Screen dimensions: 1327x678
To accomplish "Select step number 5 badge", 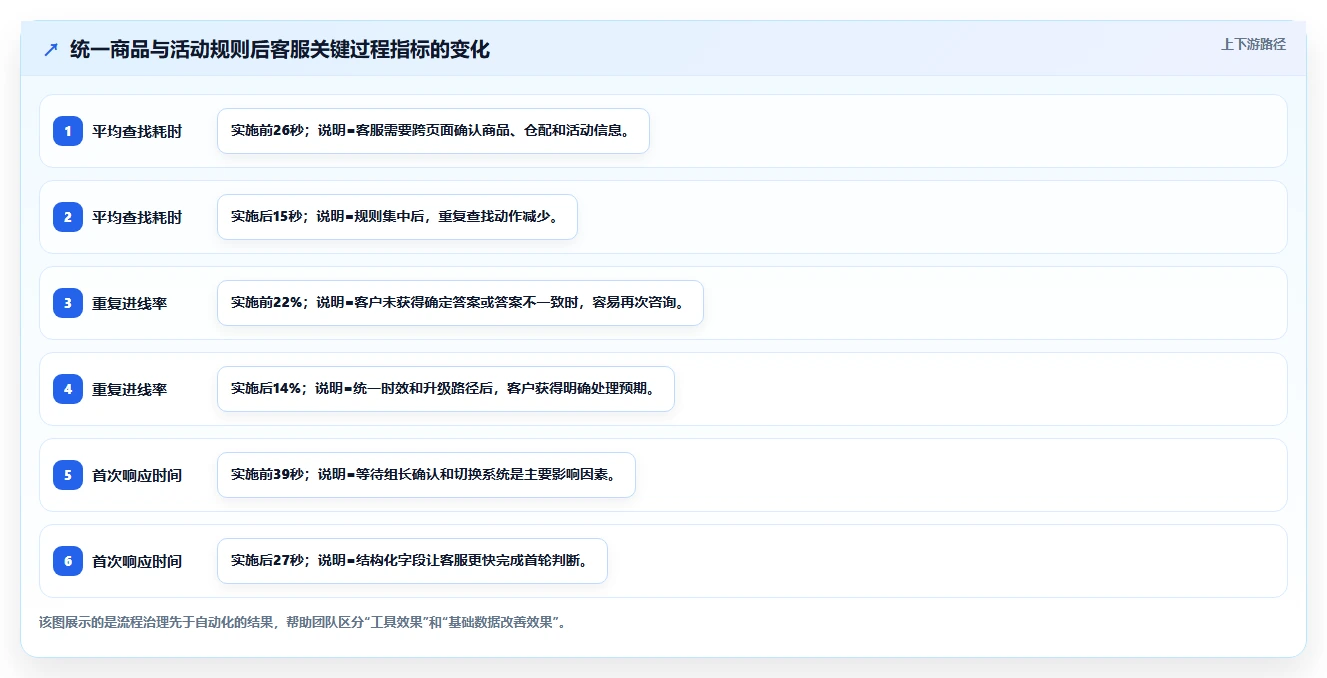I will tap(68, 475).
